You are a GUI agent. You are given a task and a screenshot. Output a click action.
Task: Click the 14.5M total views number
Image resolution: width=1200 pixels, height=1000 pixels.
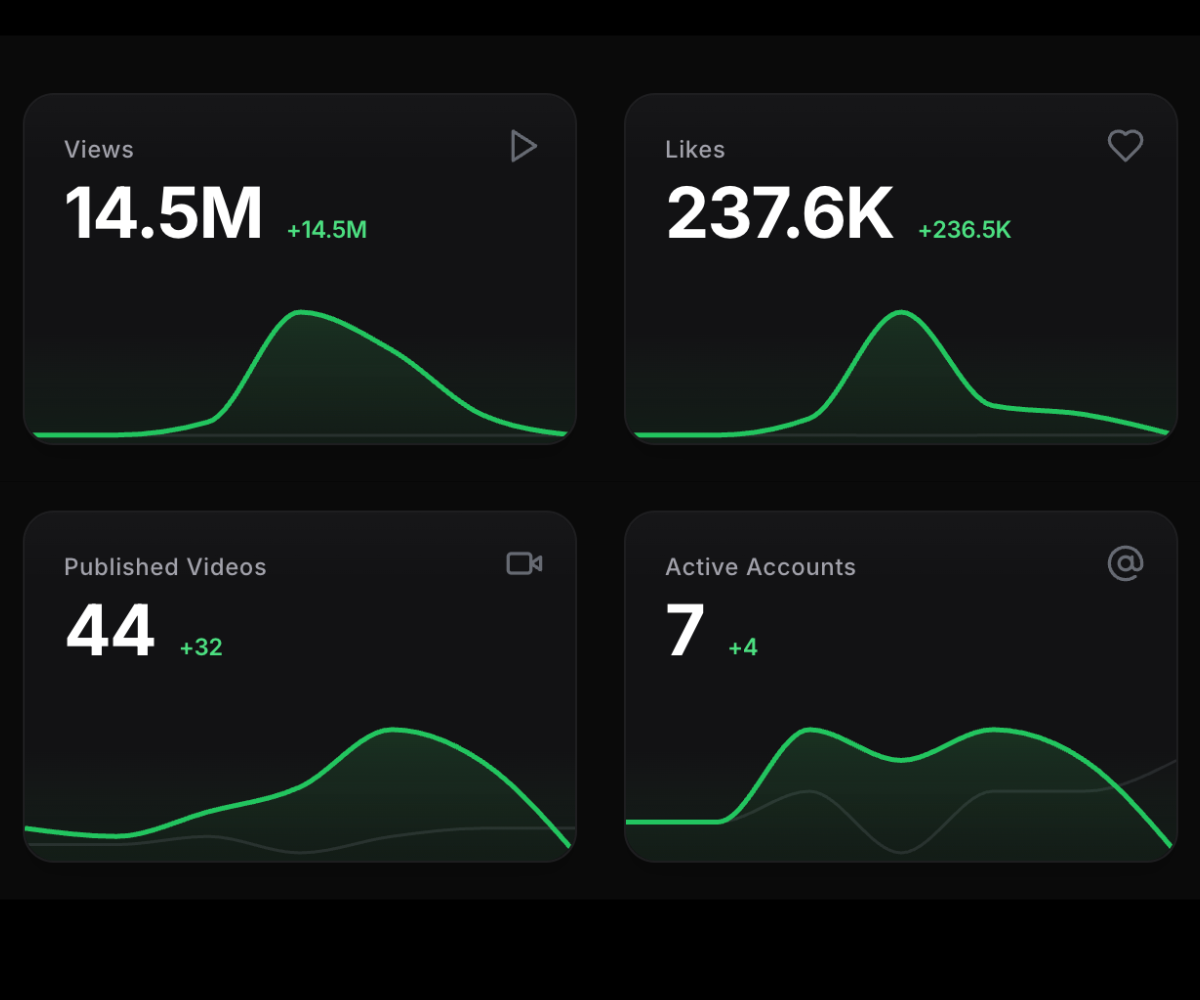(163, 213)
